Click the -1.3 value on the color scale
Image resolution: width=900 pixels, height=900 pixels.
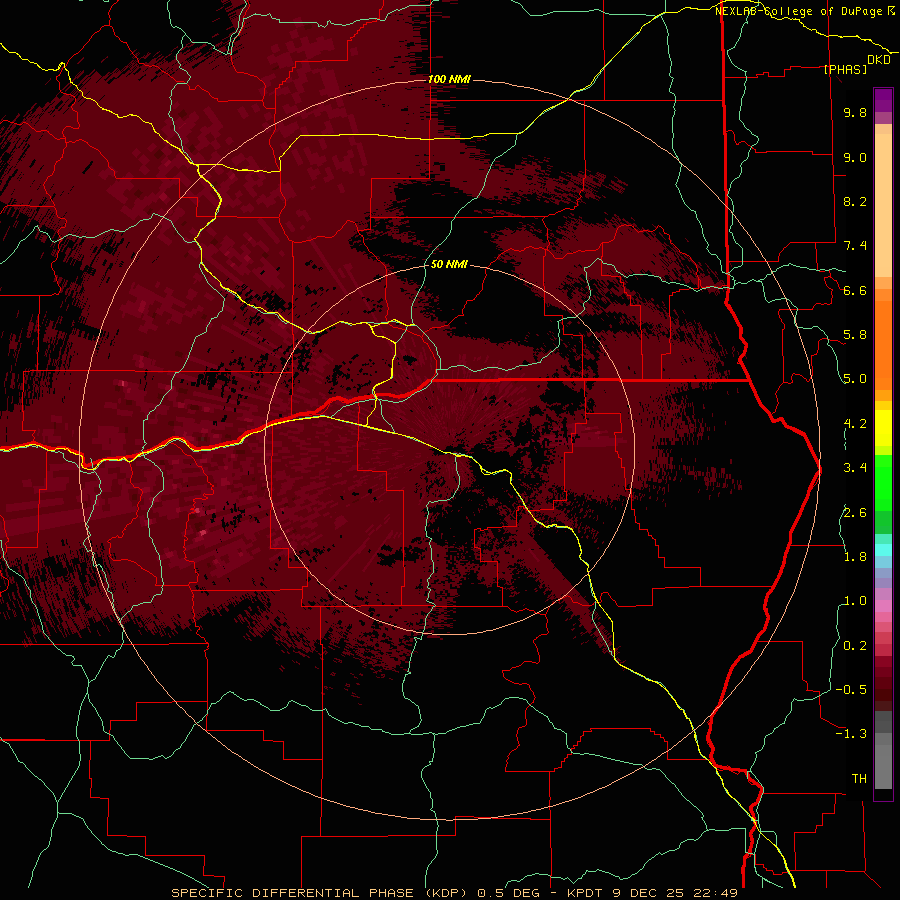point(852,734)
